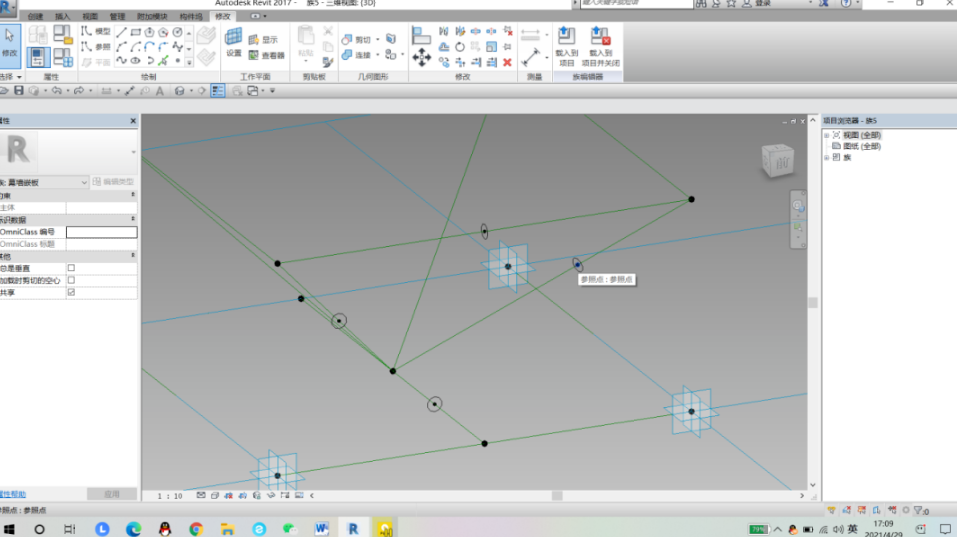957x537 pixels.
Task: Click the red Delete X icon
Action: click(x=507, y=62)
